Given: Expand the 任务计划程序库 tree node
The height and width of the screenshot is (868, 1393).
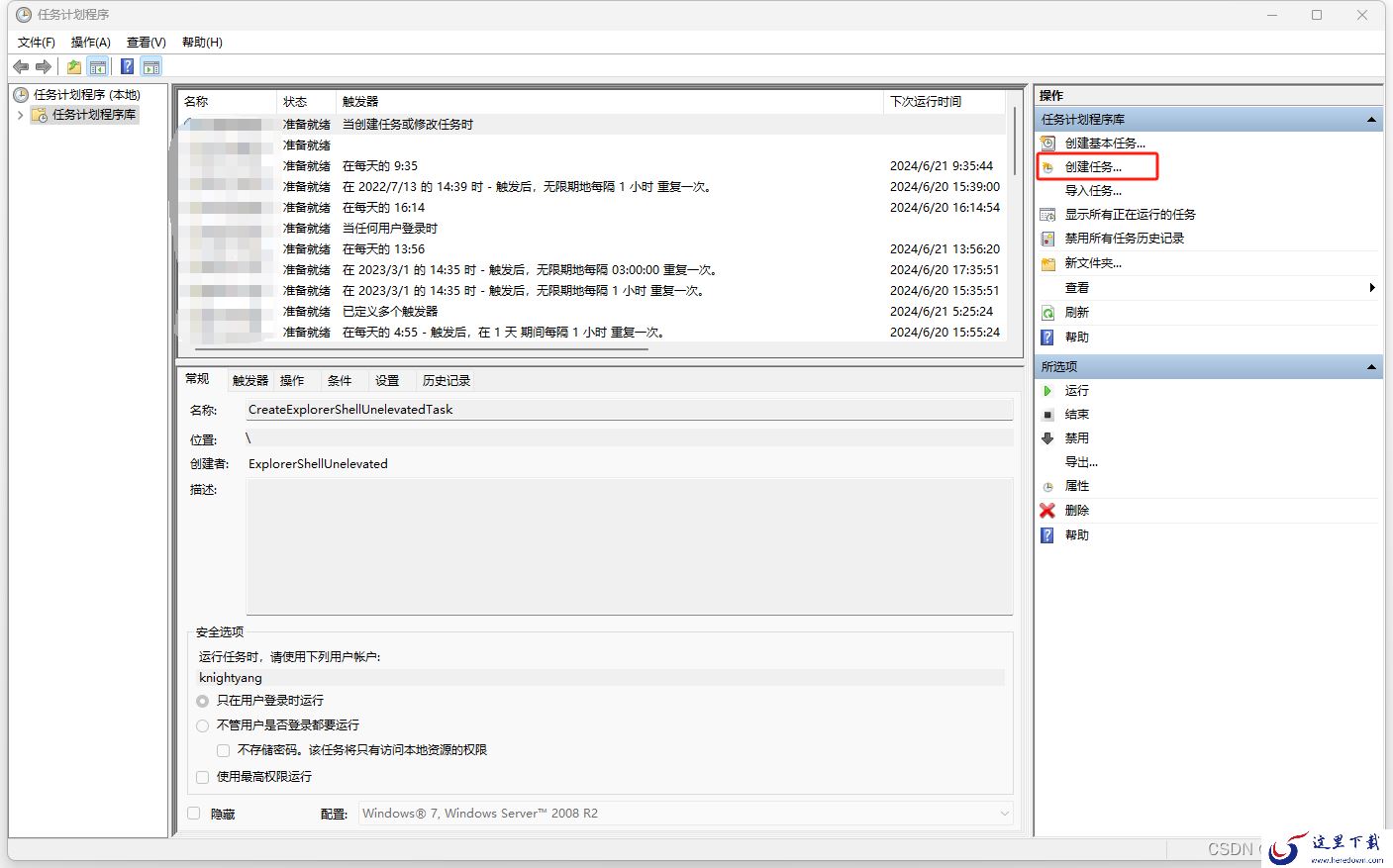Looking at the screenshot, I should (20, 115).
